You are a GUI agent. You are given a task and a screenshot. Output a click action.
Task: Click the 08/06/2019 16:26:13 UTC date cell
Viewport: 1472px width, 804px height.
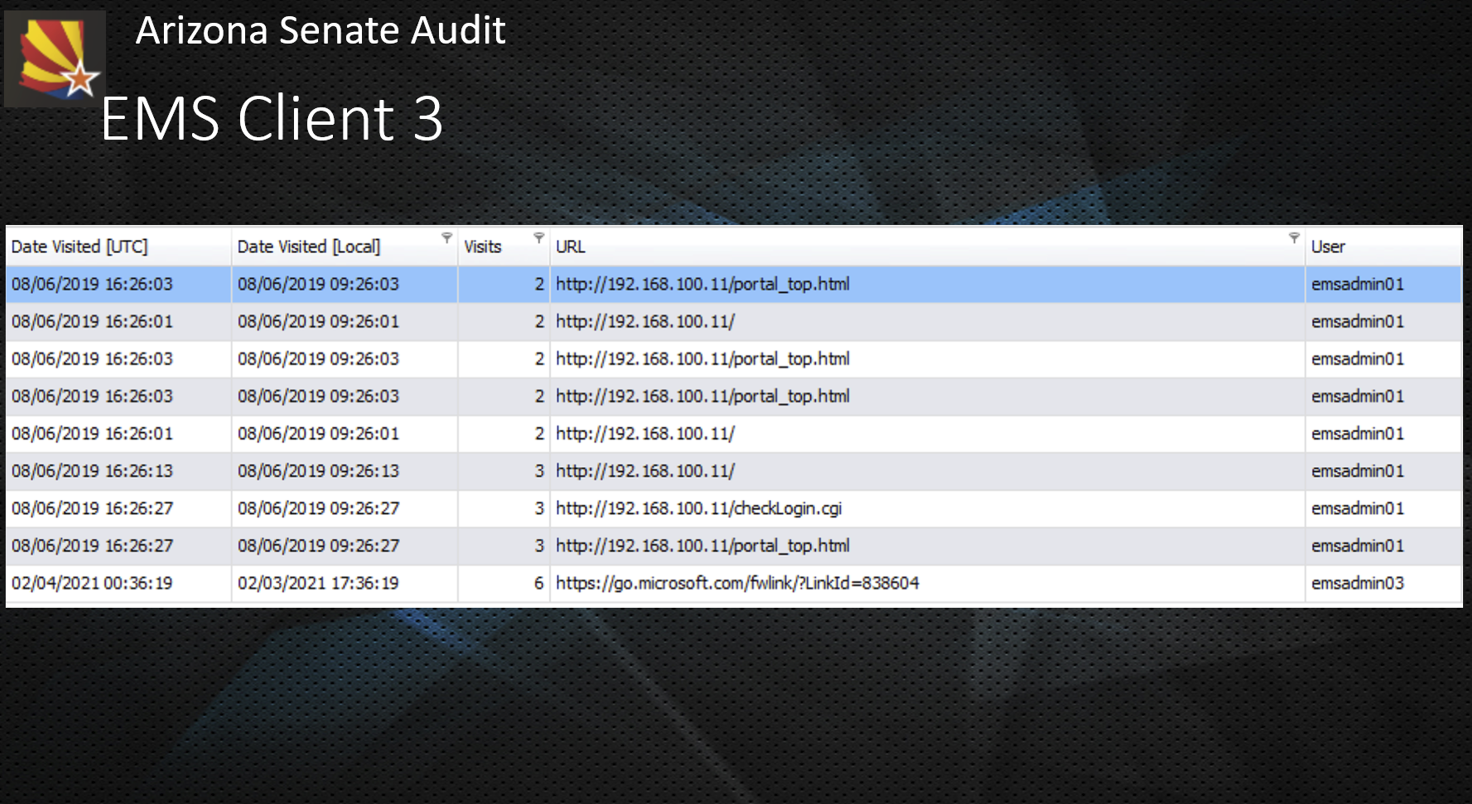[92, 471]
